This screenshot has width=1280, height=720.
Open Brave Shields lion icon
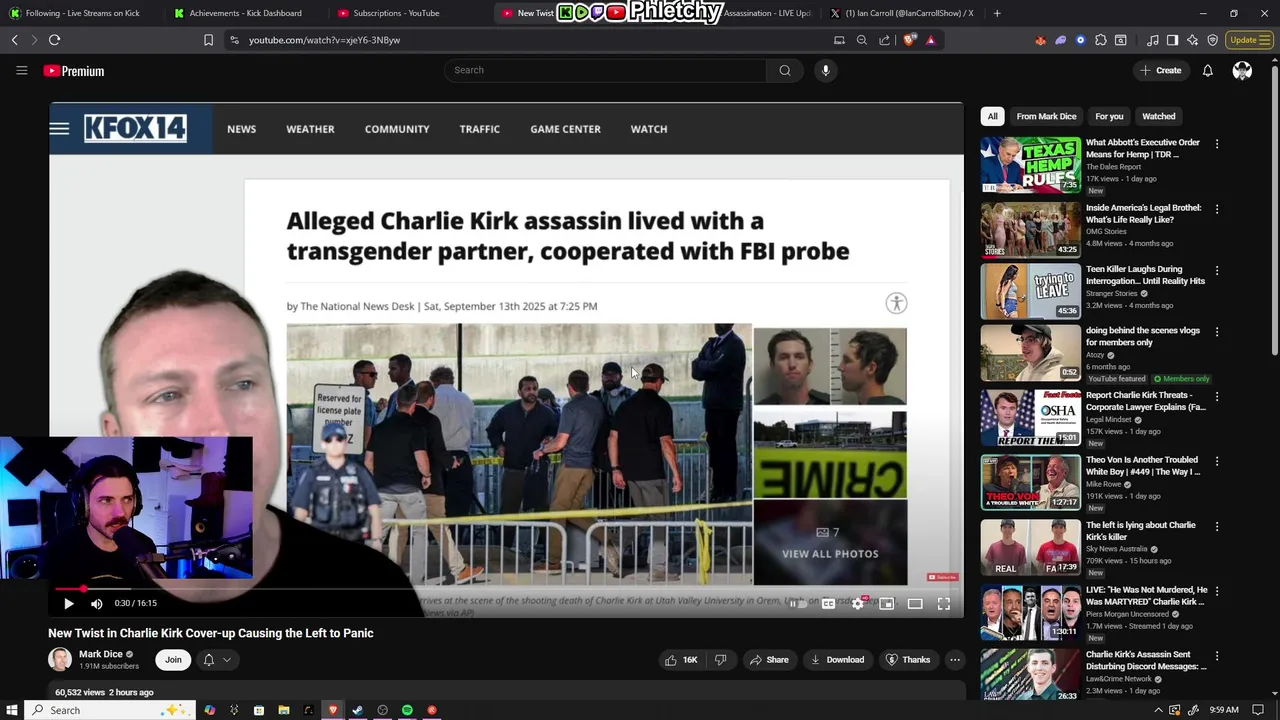click(909, 40)
